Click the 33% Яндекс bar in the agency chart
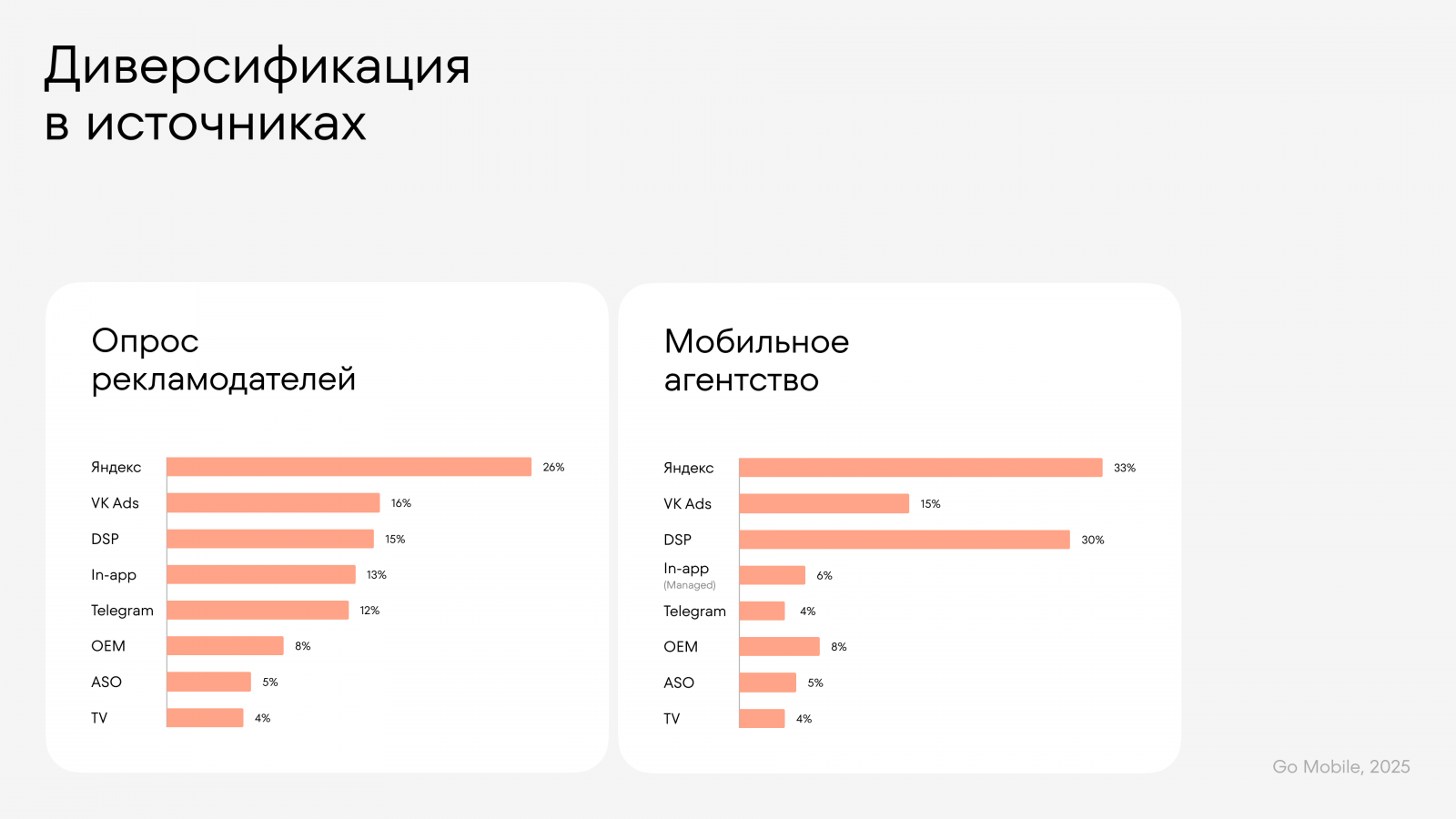 tap(920, 468)
